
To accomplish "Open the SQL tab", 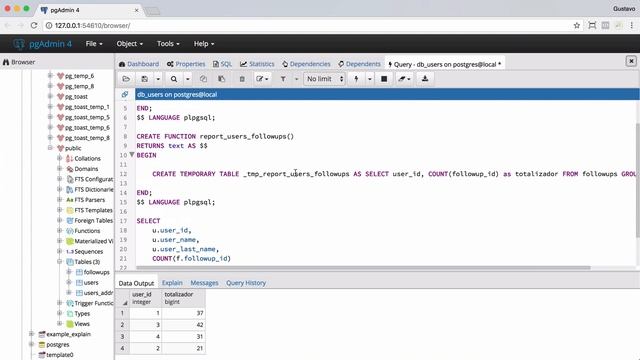I will (222, 64).
